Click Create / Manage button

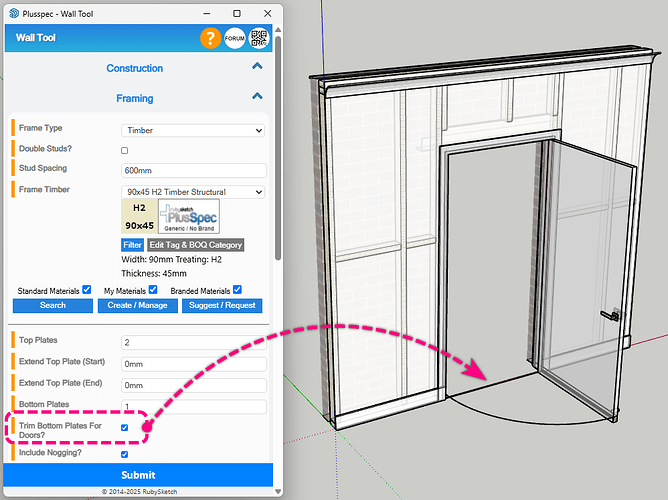pos(138,305)
